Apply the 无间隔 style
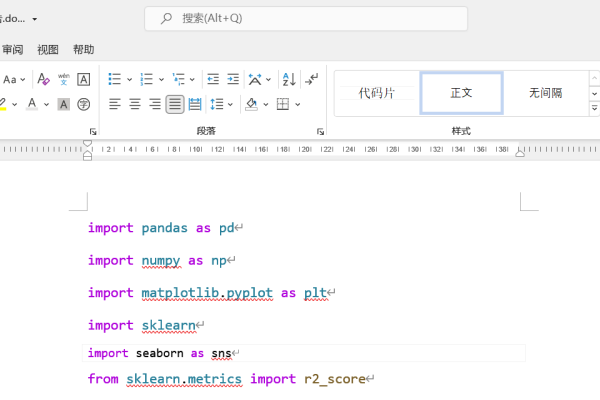The image size is (600, 400). tap(545, 93)
